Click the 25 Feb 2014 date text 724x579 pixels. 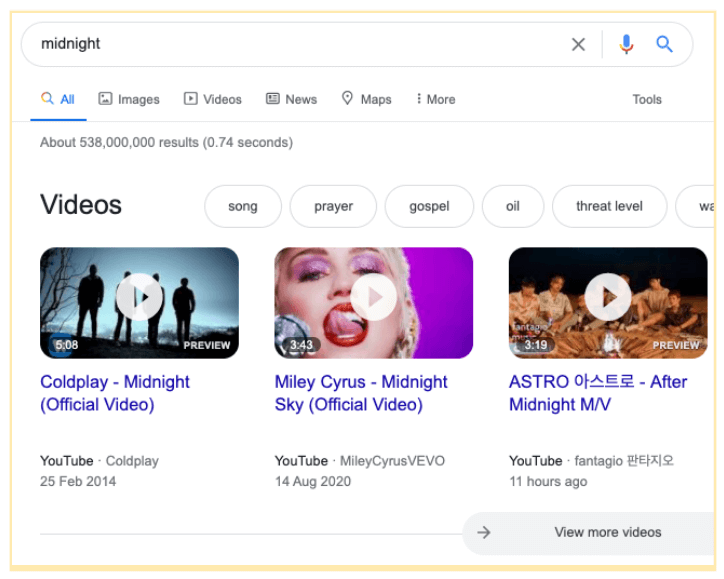tap(78, 482)
